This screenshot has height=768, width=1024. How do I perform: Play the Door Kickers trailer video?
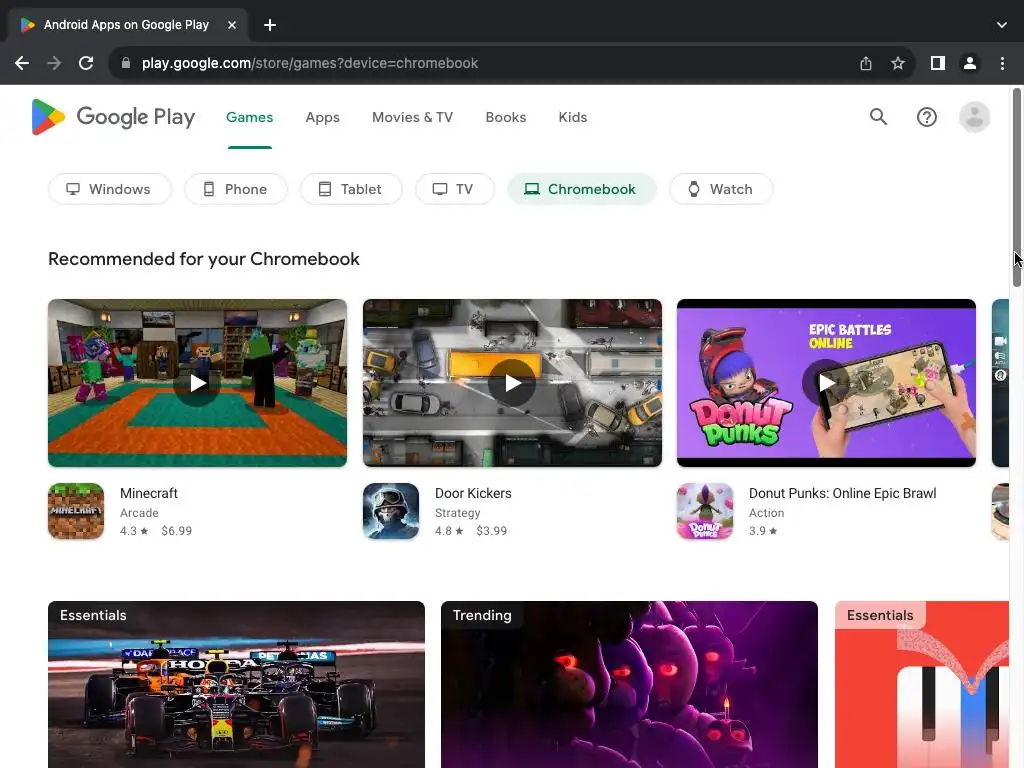(x=512, y=383)
